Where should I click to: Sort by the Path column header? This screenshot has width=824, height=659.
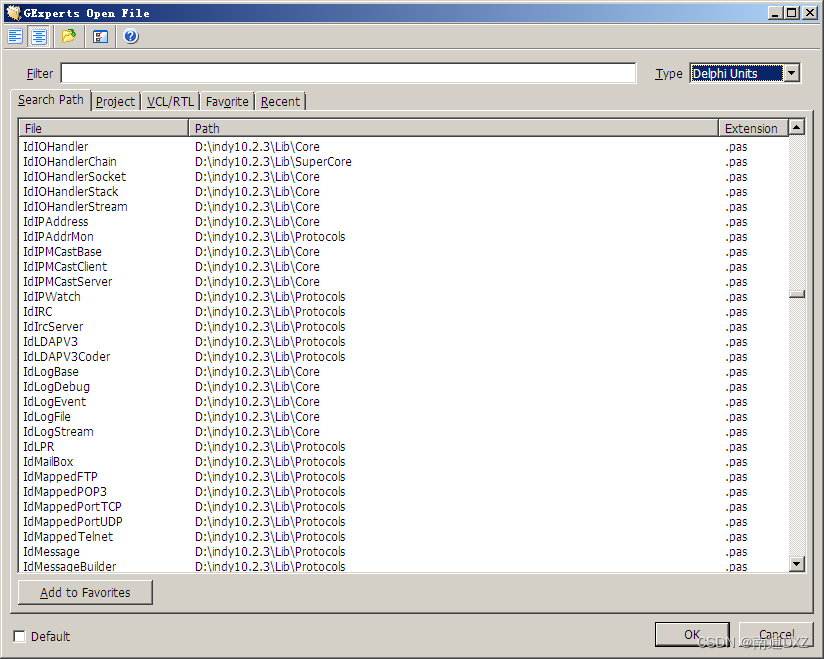454,128
